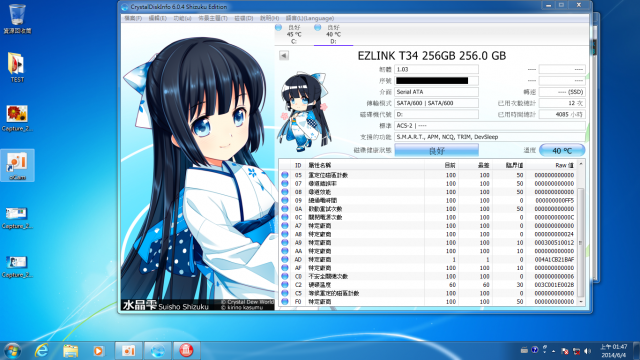Select the C: drive status icon, 45 °C
This screenshot has height=360, width=640.
coord(278,27)
